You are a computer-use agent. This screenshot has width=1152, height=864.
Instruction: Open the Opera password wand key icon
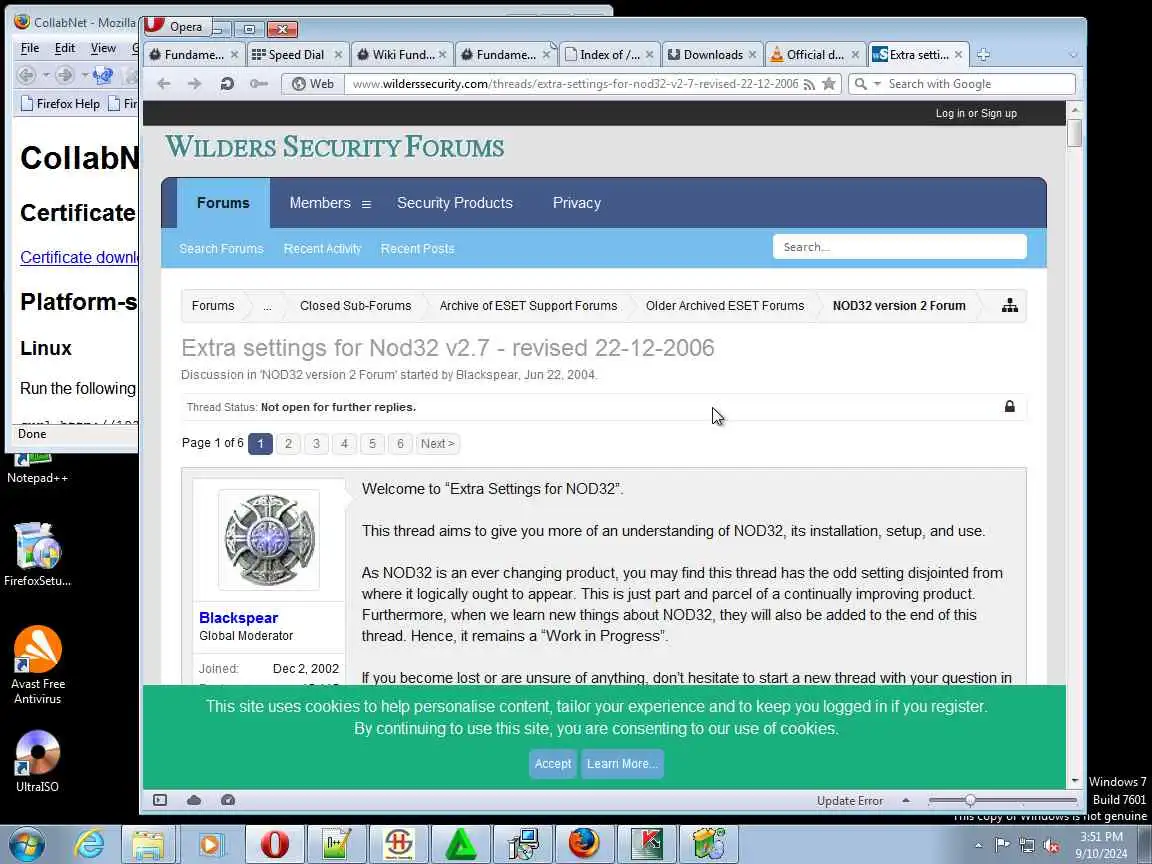point(259,84)
